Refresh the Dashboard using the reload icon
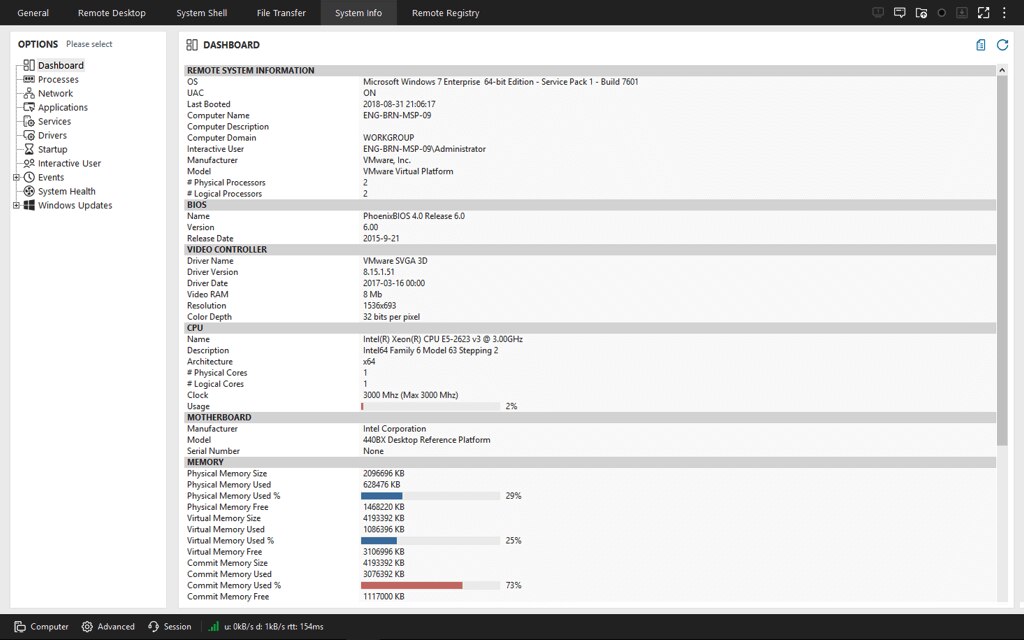The height and width of the screenshot is (640, 1024). coord(1002,44)
